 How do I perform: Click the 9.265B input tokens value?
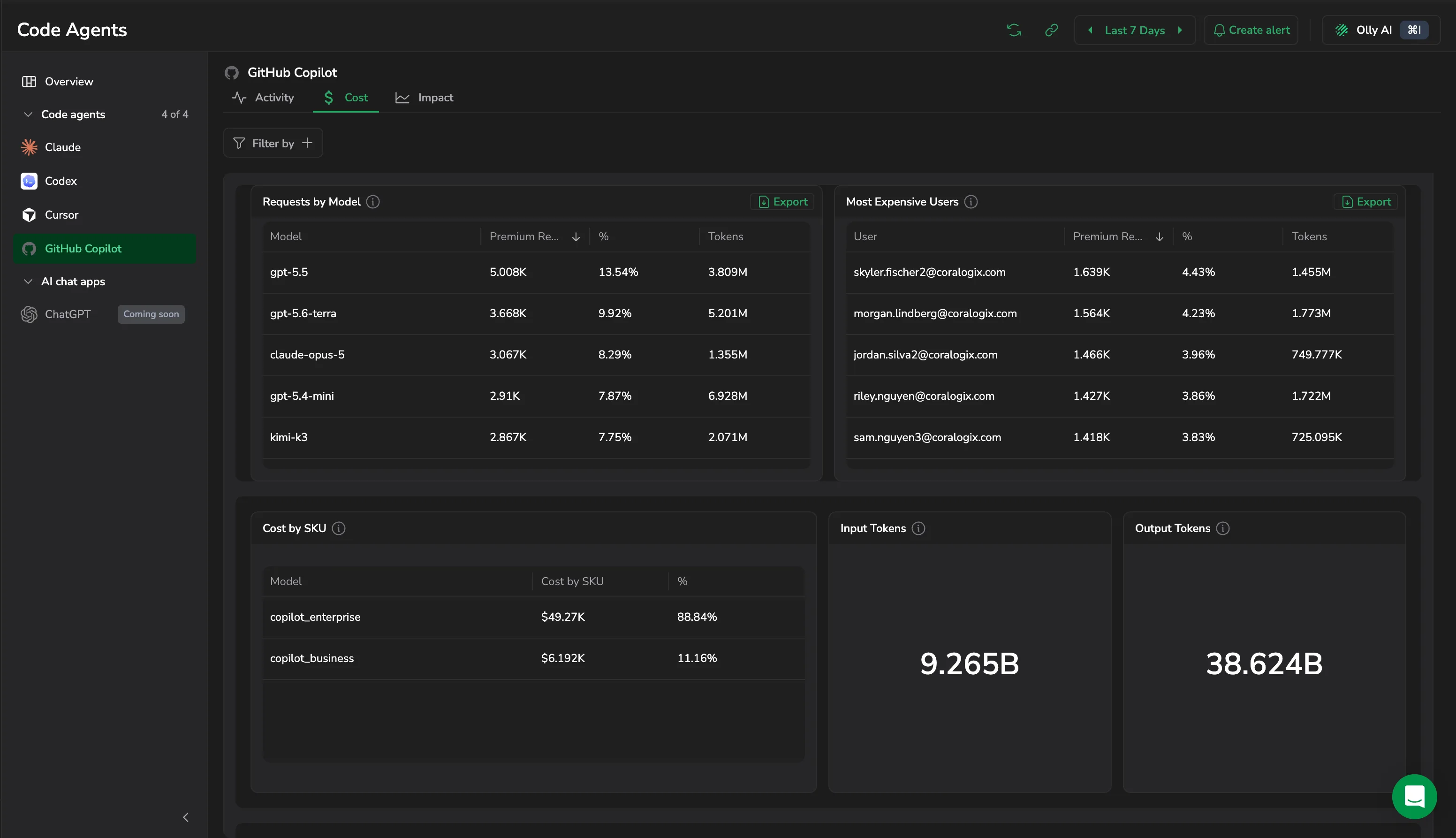click(969, 663)
